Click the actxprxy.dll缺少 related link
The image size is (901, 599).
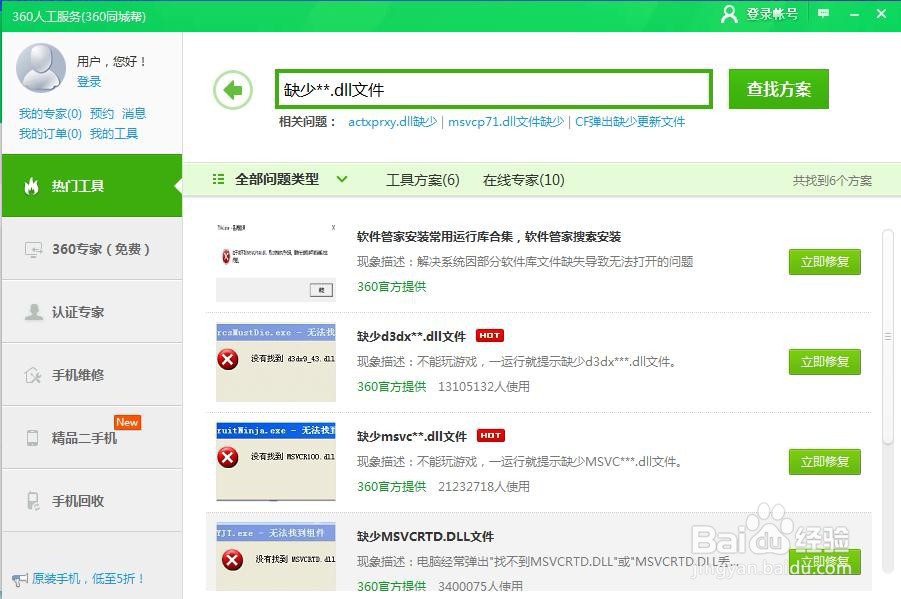pos(391,122)
